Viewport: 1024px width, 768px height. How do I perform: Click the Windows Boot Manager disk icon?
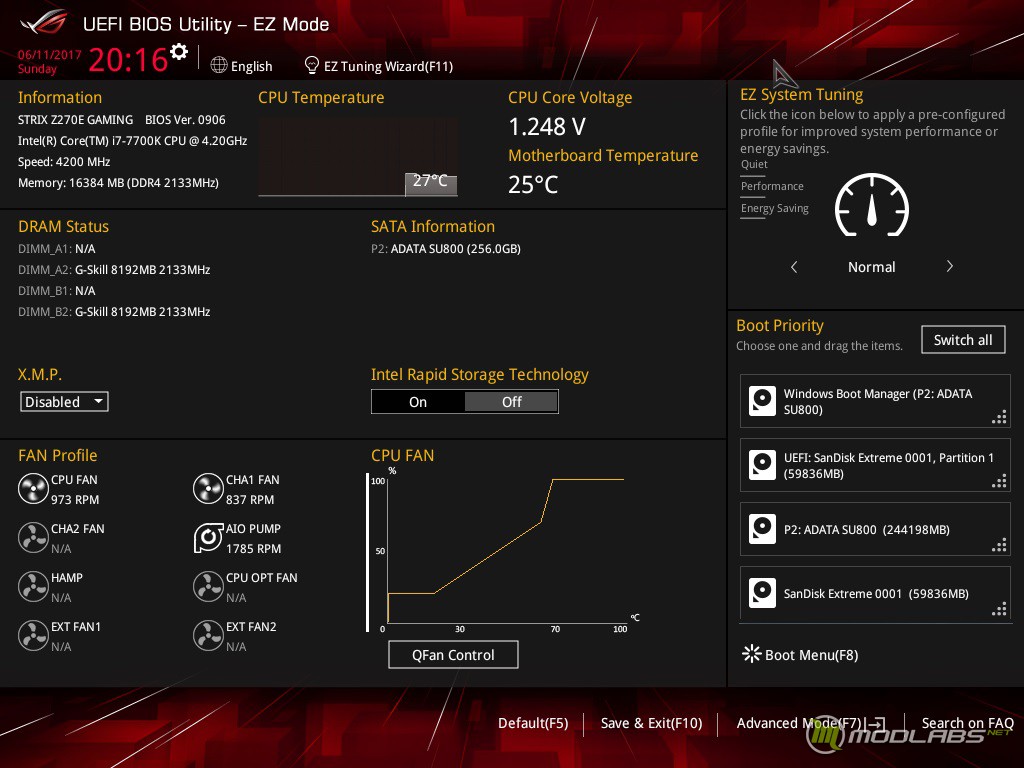pos(762,401)
